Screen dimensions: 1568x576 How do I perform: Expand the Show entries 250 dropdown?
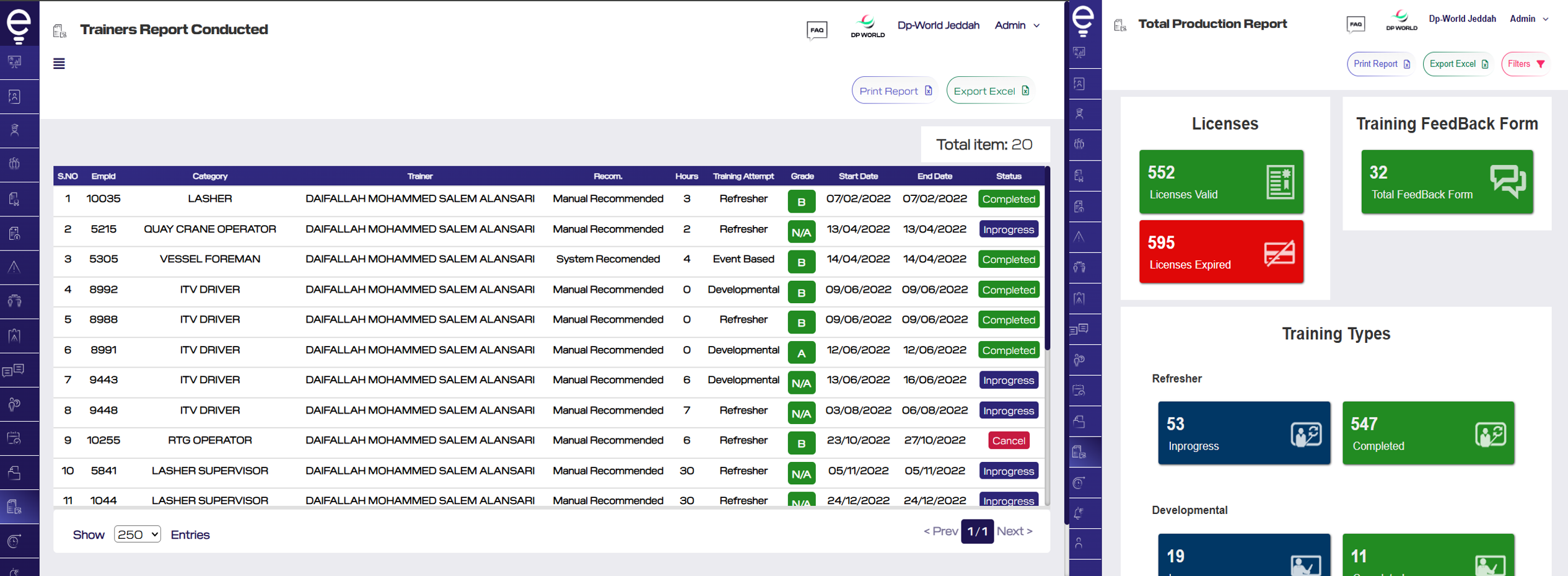(x=138, y=534)
